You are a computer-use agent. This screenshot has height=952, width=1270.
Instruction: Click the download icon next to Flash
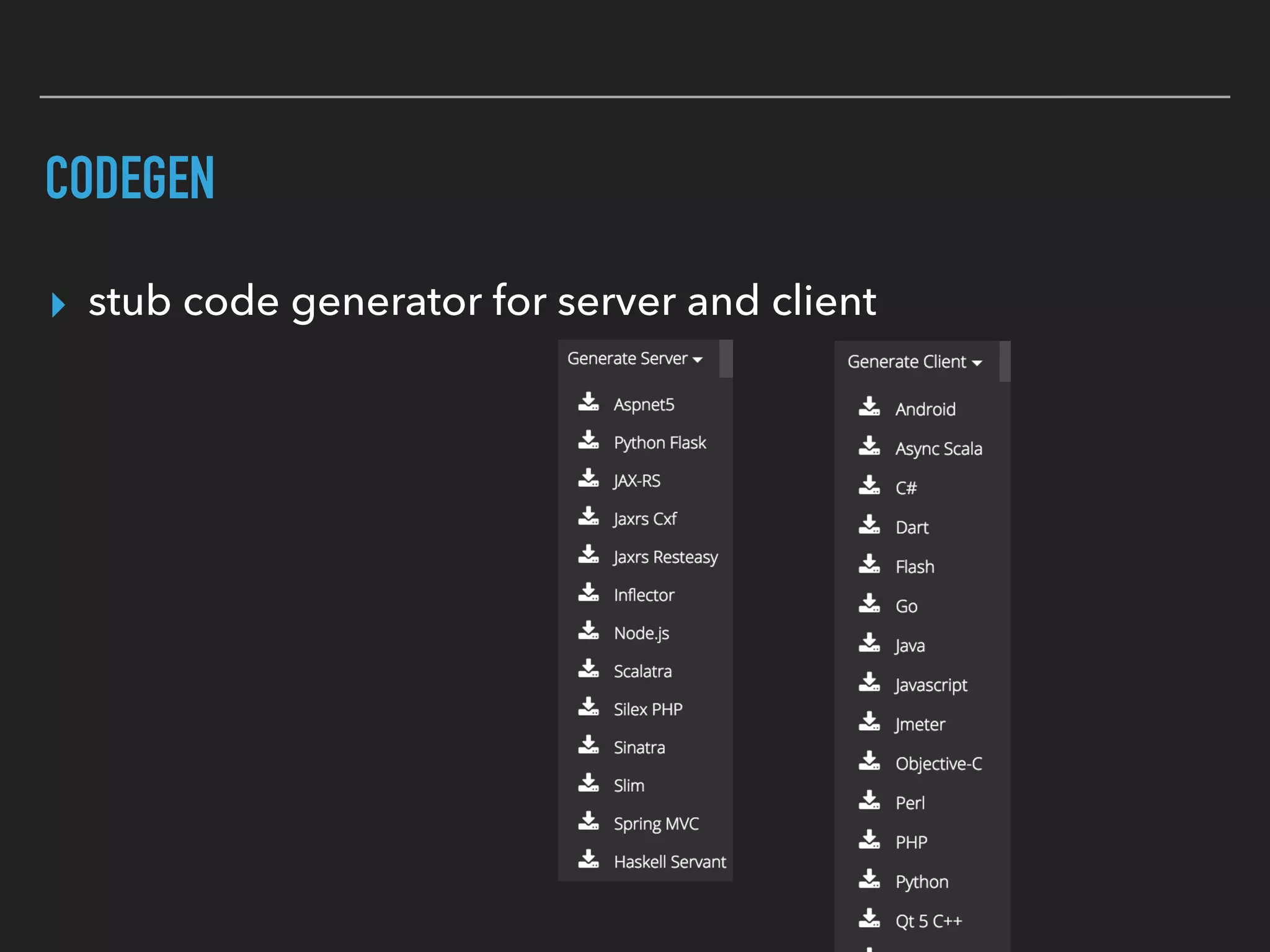pos(869,564)
